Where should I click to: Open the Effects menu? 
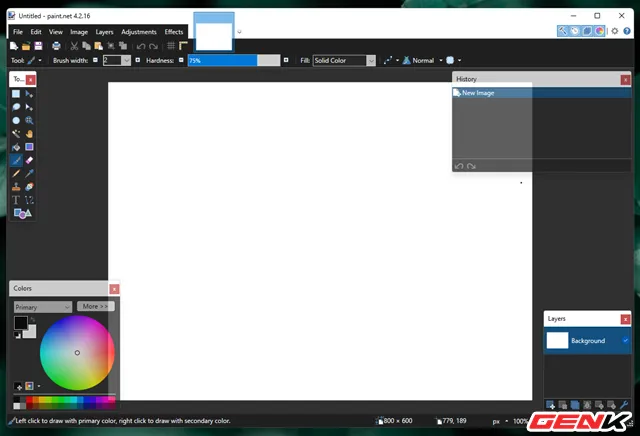point(174,32)
